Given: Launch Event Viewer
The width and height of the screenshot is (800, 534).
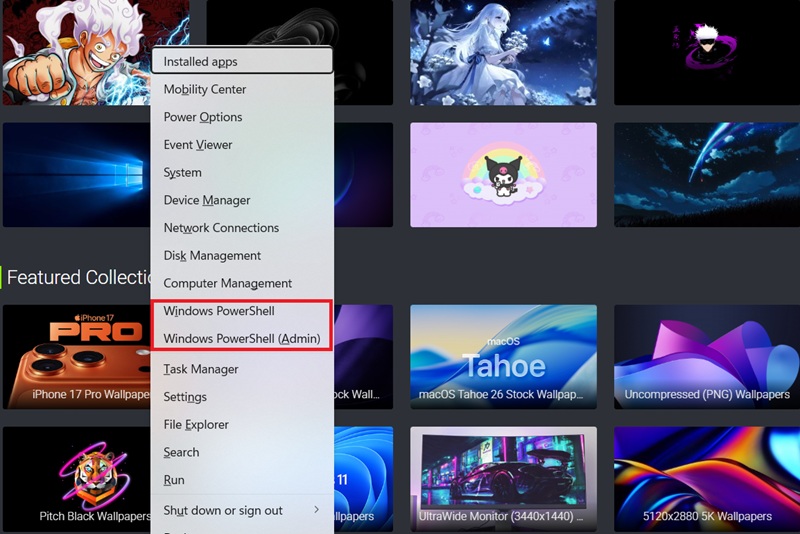Looking at the screenshot, I should (198, 145).
